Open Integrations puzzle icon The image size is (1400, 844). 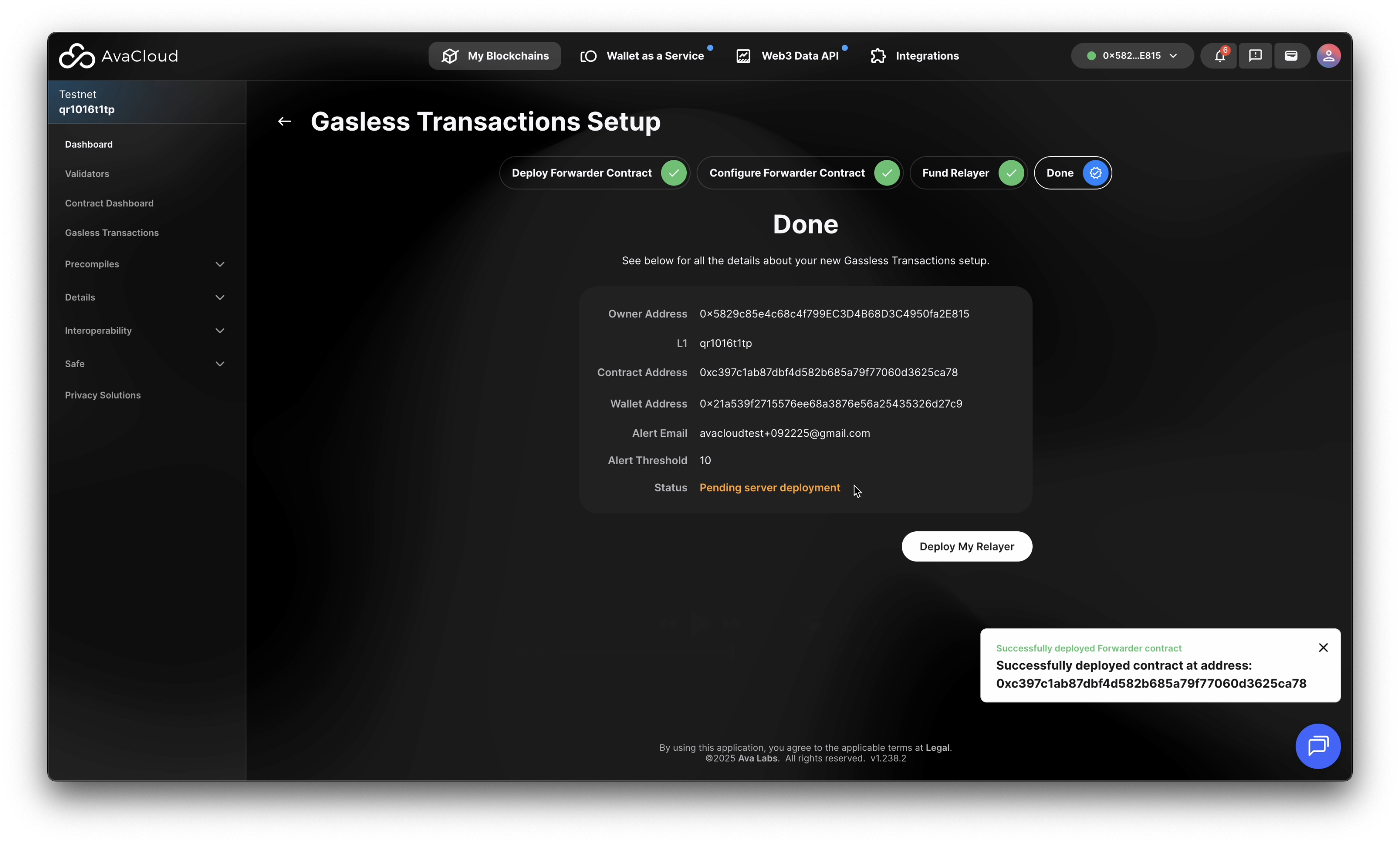[x=878, y=56]
